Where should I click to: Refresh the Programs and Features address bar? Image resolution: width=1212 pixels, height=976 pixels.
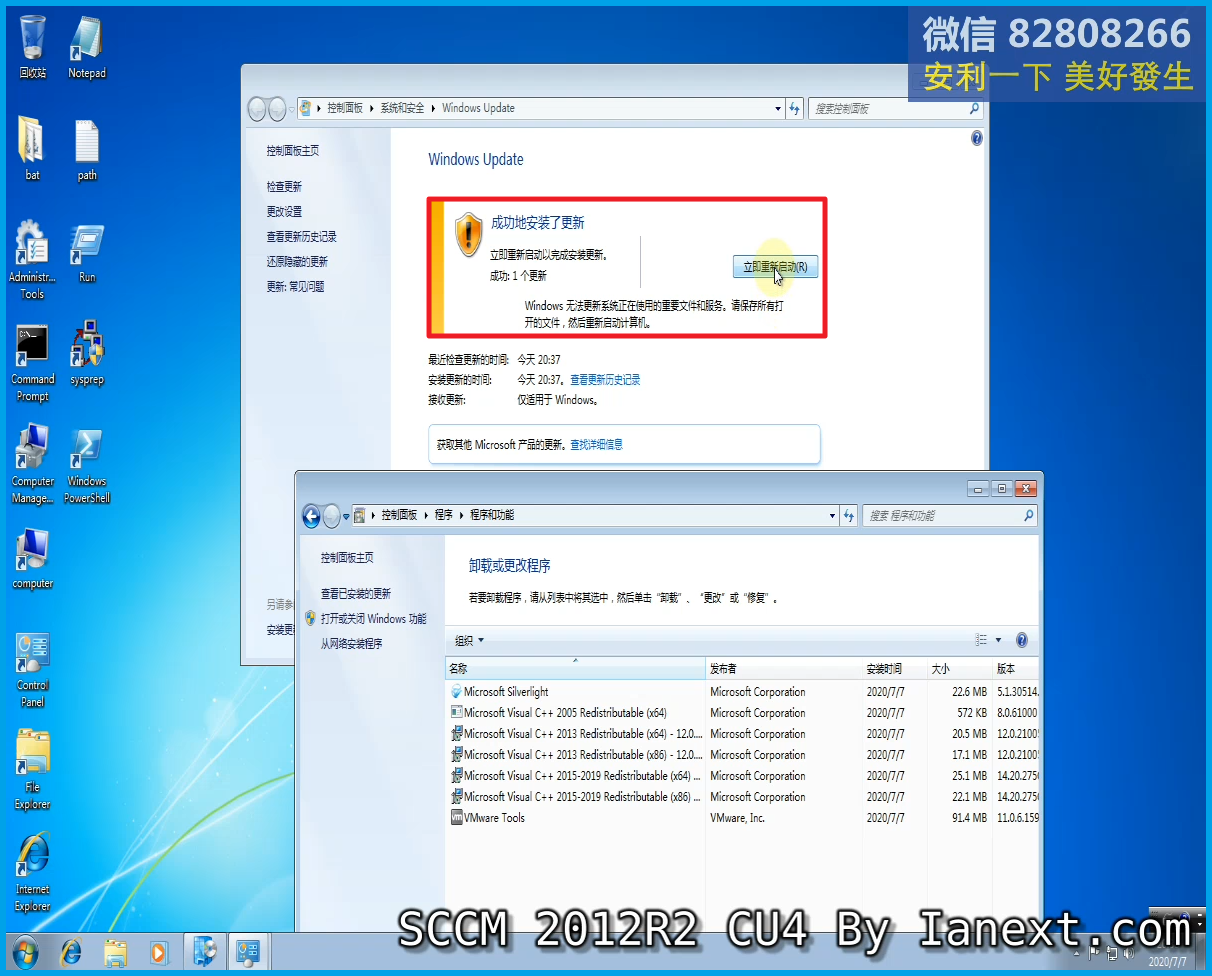(849, 515)
